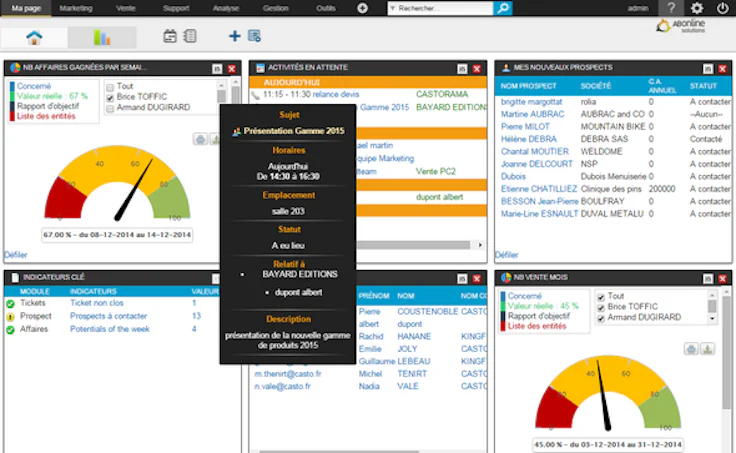Click the admin user name
Image resolution: width=736 pixels, height=453 pixels.
point(637,8)
